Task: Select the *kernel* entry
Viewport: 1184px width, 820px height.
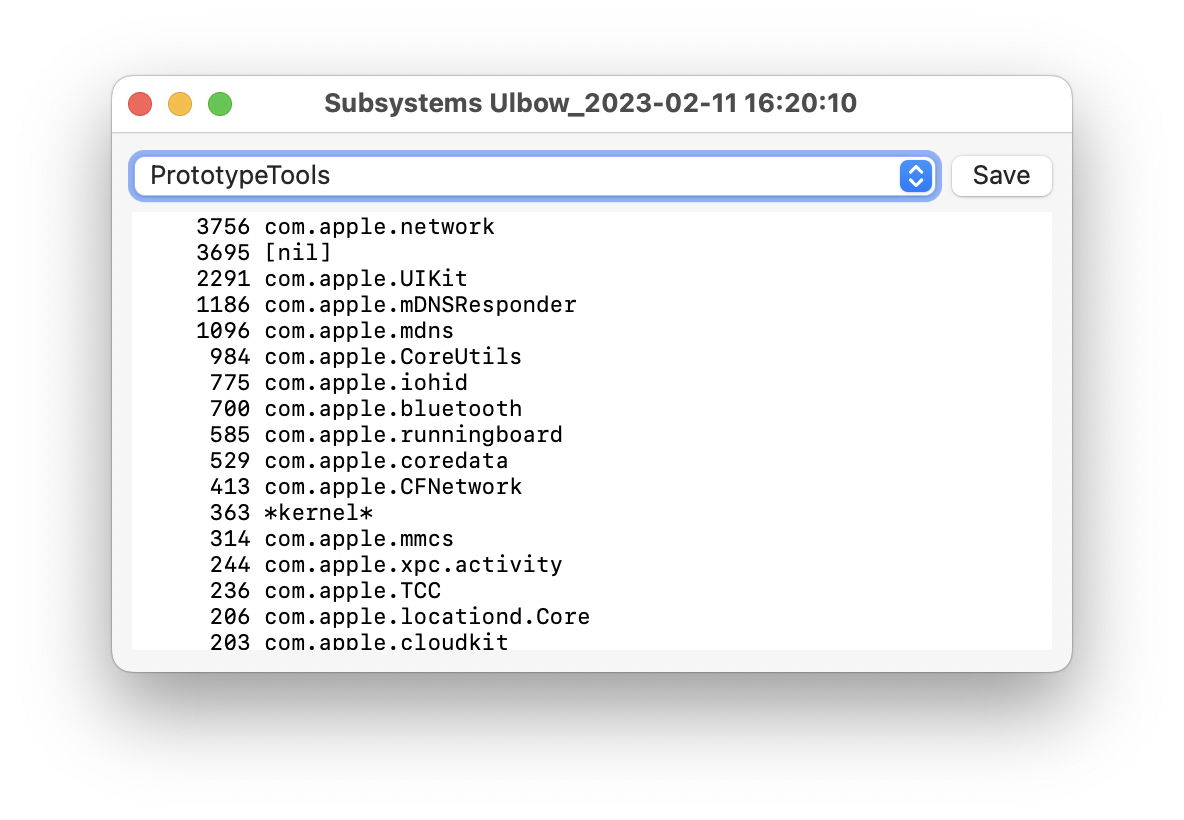Action: 318,513
